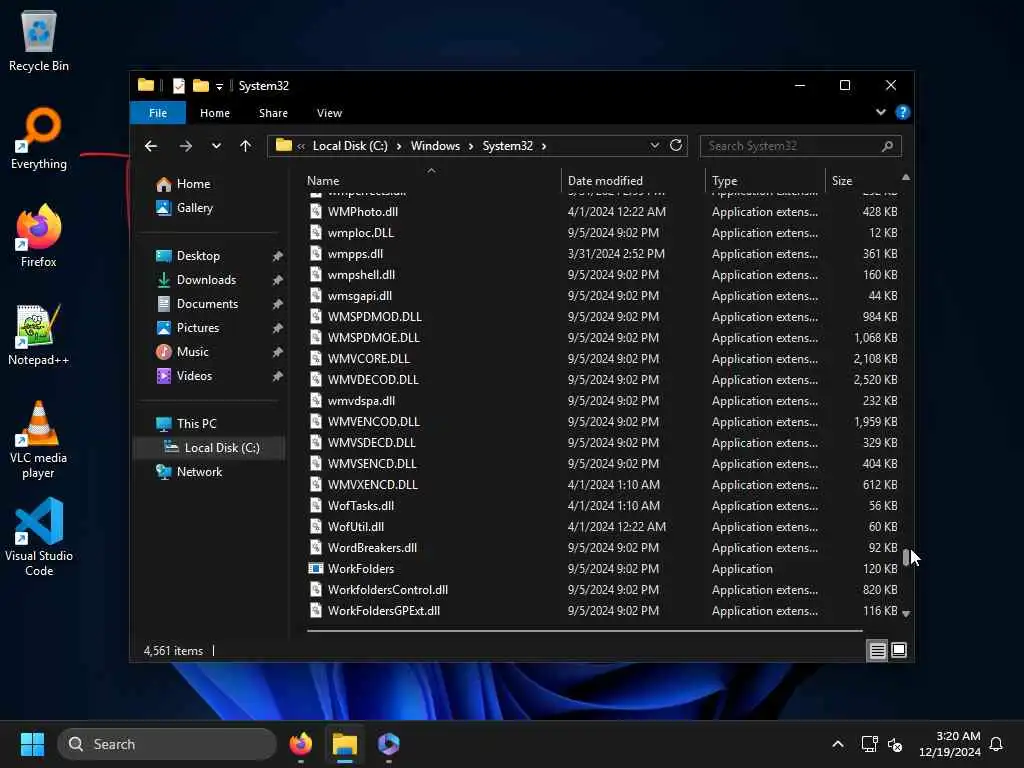This screenshot has width=1024, height=768.
Task: Select the VLC media player desktop icon
Action: pos(39,439)
